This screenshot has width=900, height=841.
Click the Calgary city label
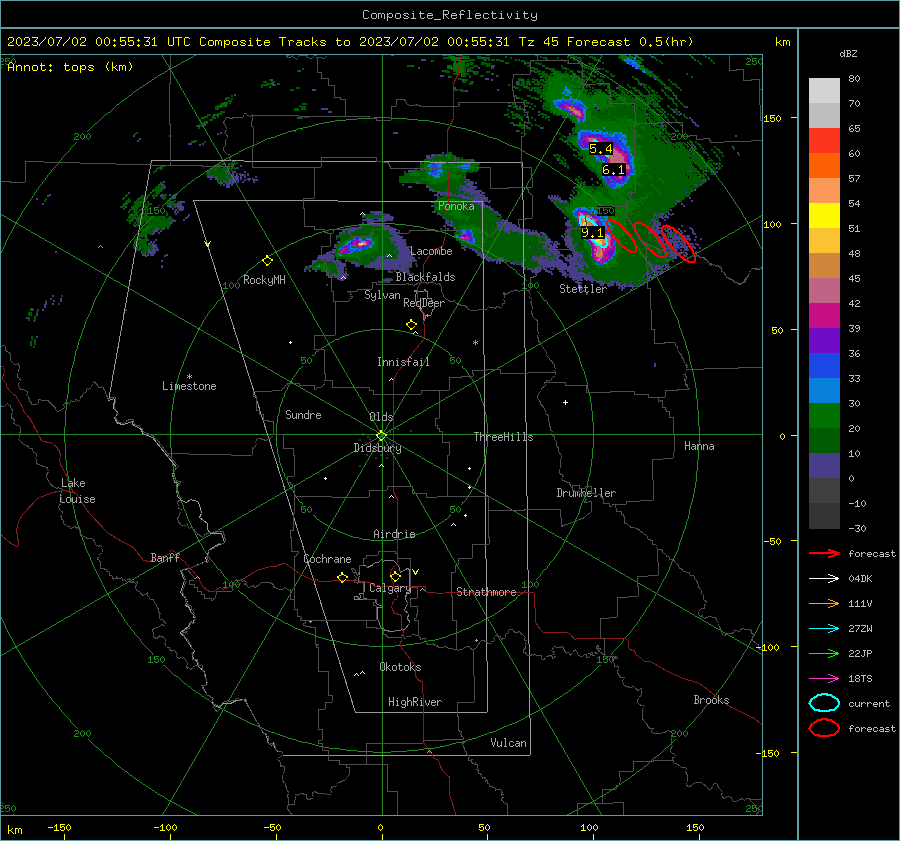tap(390, 588)
